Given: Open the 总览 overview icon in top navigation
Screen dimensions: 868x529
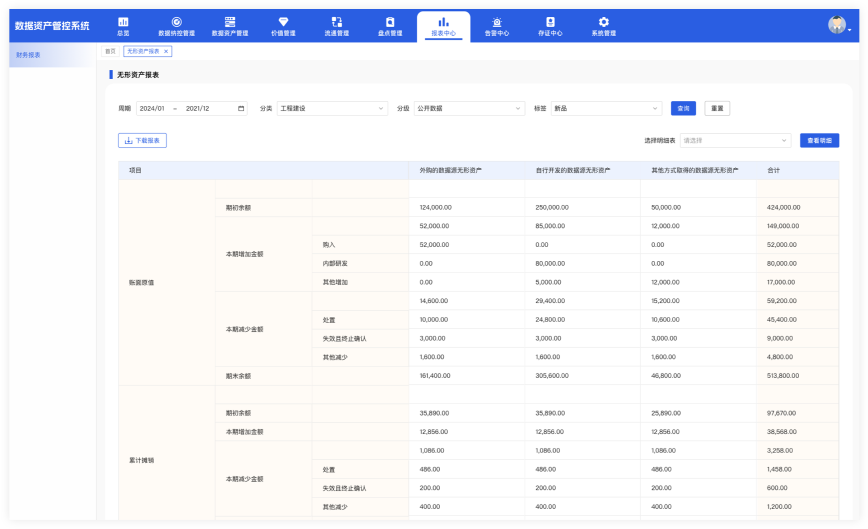Looking at the screenshot, I should (x=123, y=21).
